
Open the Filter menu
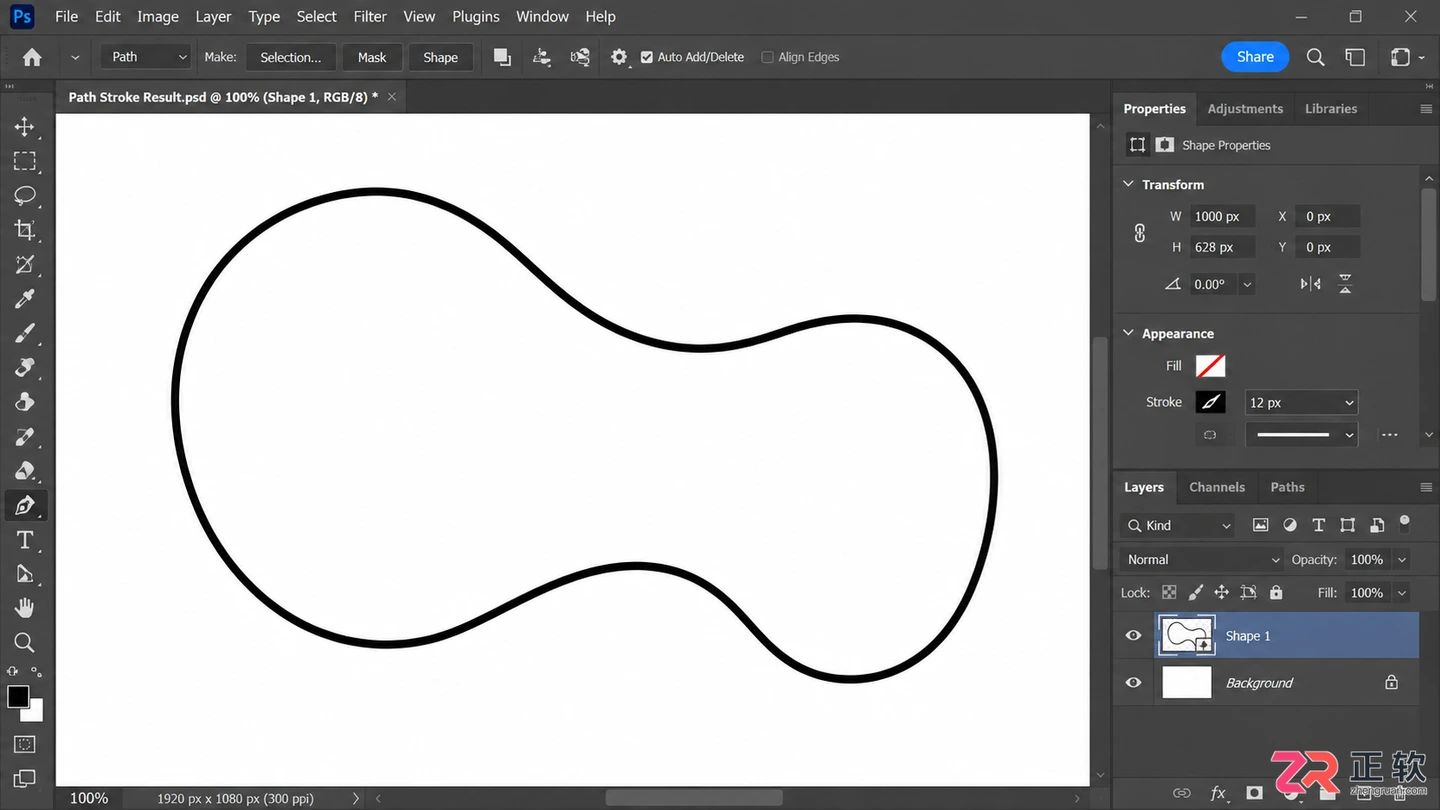[370, 17]
